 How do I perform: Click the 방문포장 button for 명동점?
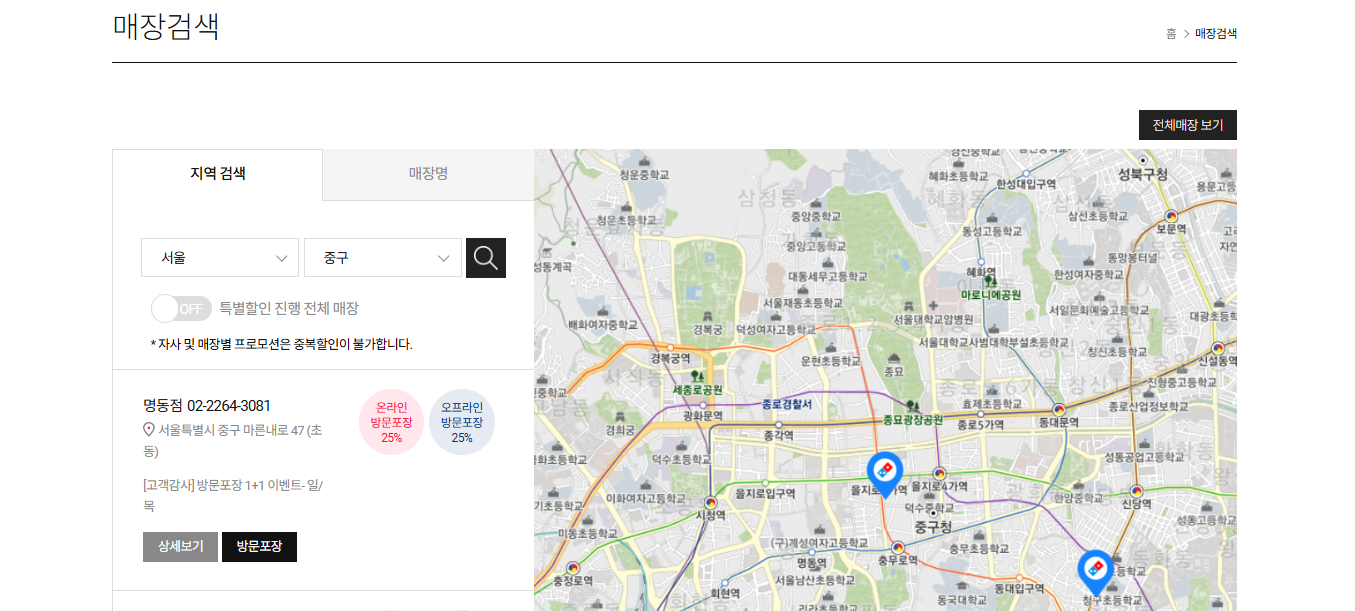pos(259,547)
